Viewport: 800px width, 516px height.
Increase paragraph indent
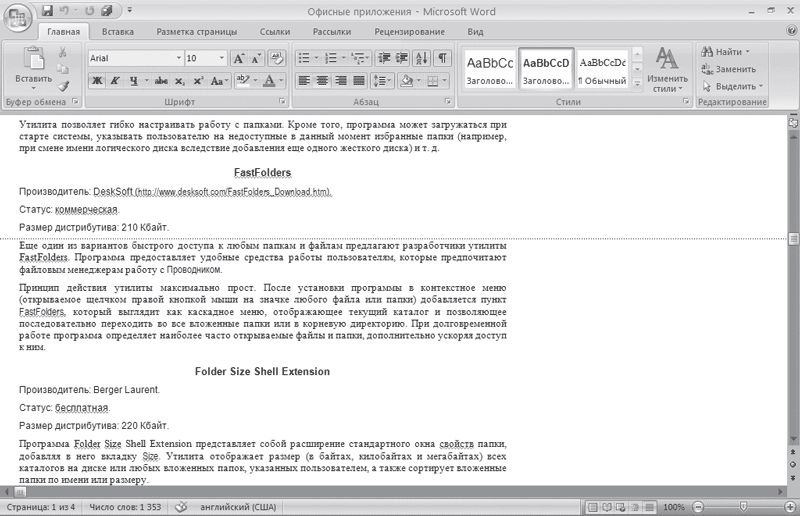[x=402, y=58]
